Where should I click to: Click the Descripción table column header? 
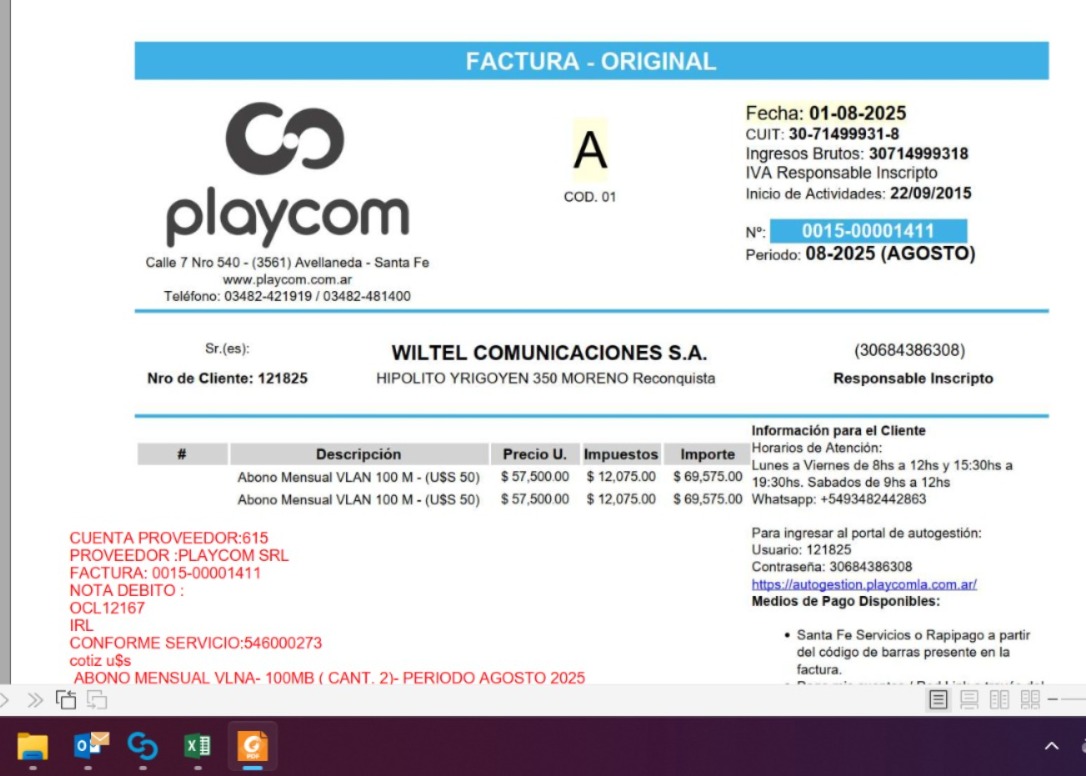click(358, 454)
